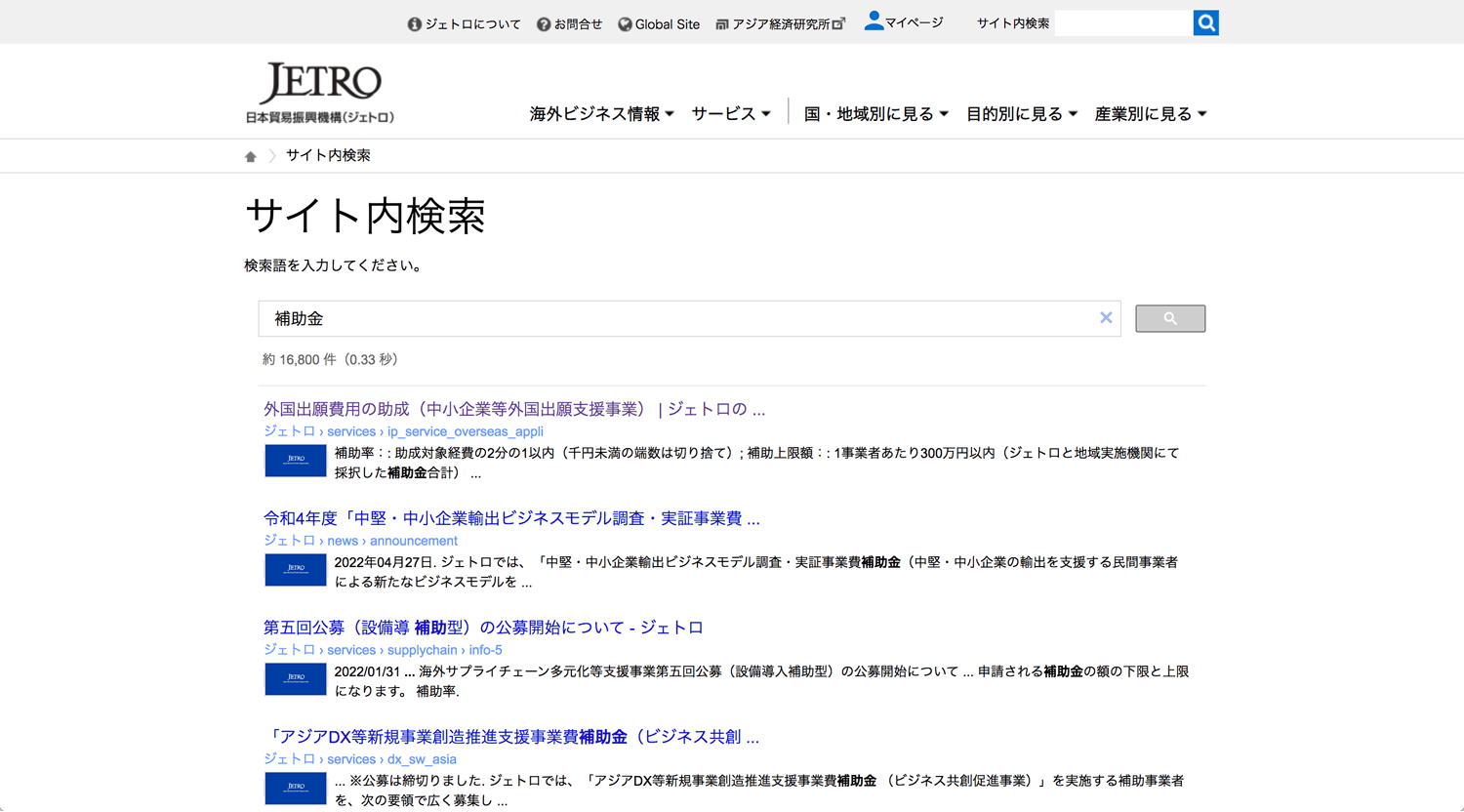The width and height of the screenshot is (1464, 812).
Task: Click the サイト内検索 breadcrumb text
Action: point(328,155)
